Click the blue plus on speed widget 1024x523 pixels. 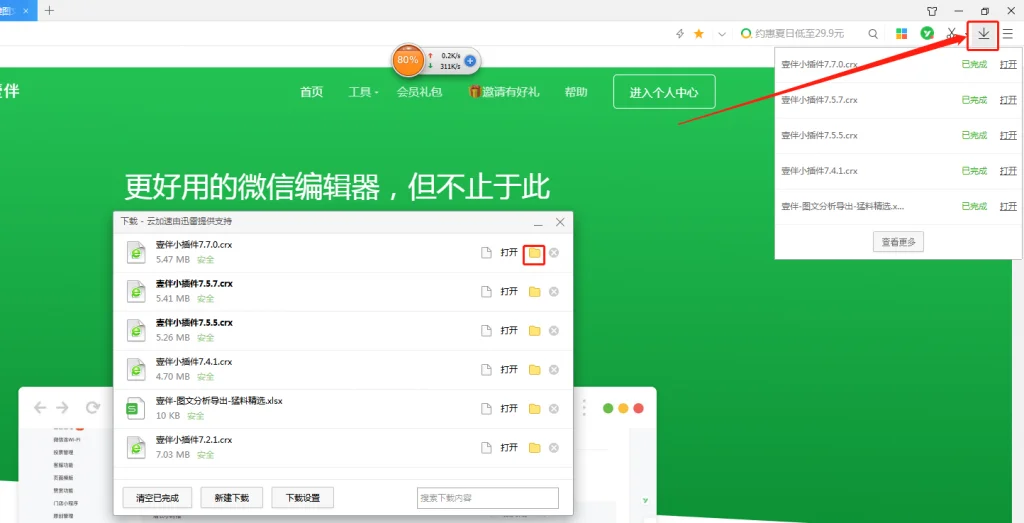(470, 61)
